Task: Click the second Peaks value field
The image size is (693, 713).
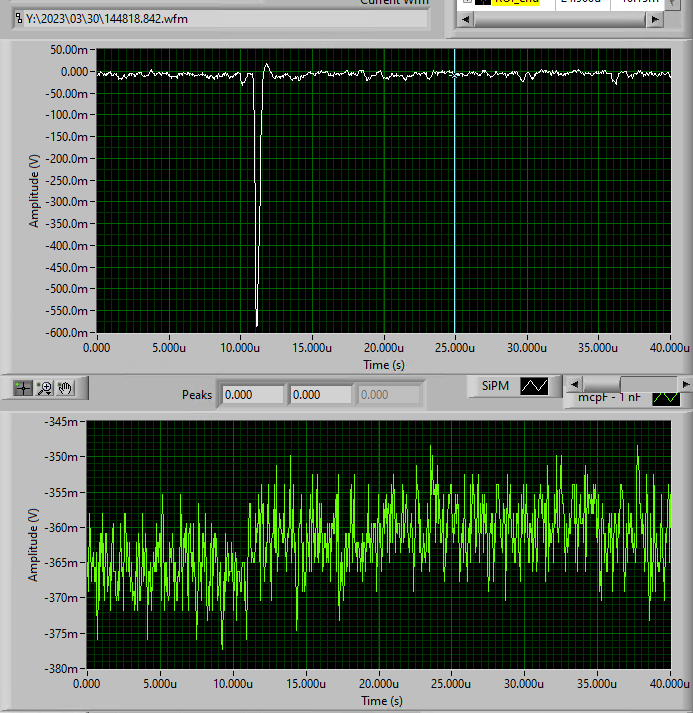Action: coord(319,395)
